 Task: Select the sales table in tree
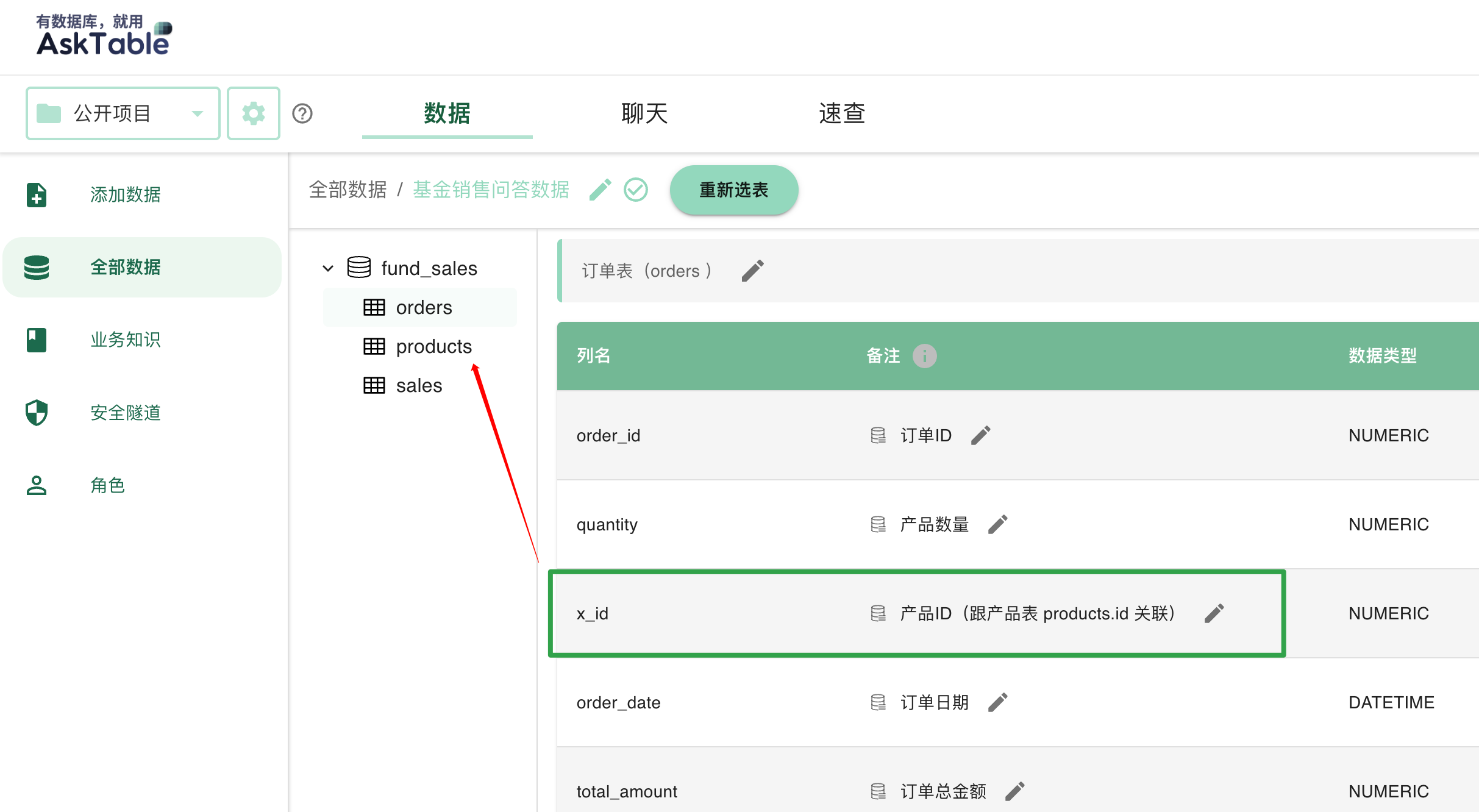418,385
